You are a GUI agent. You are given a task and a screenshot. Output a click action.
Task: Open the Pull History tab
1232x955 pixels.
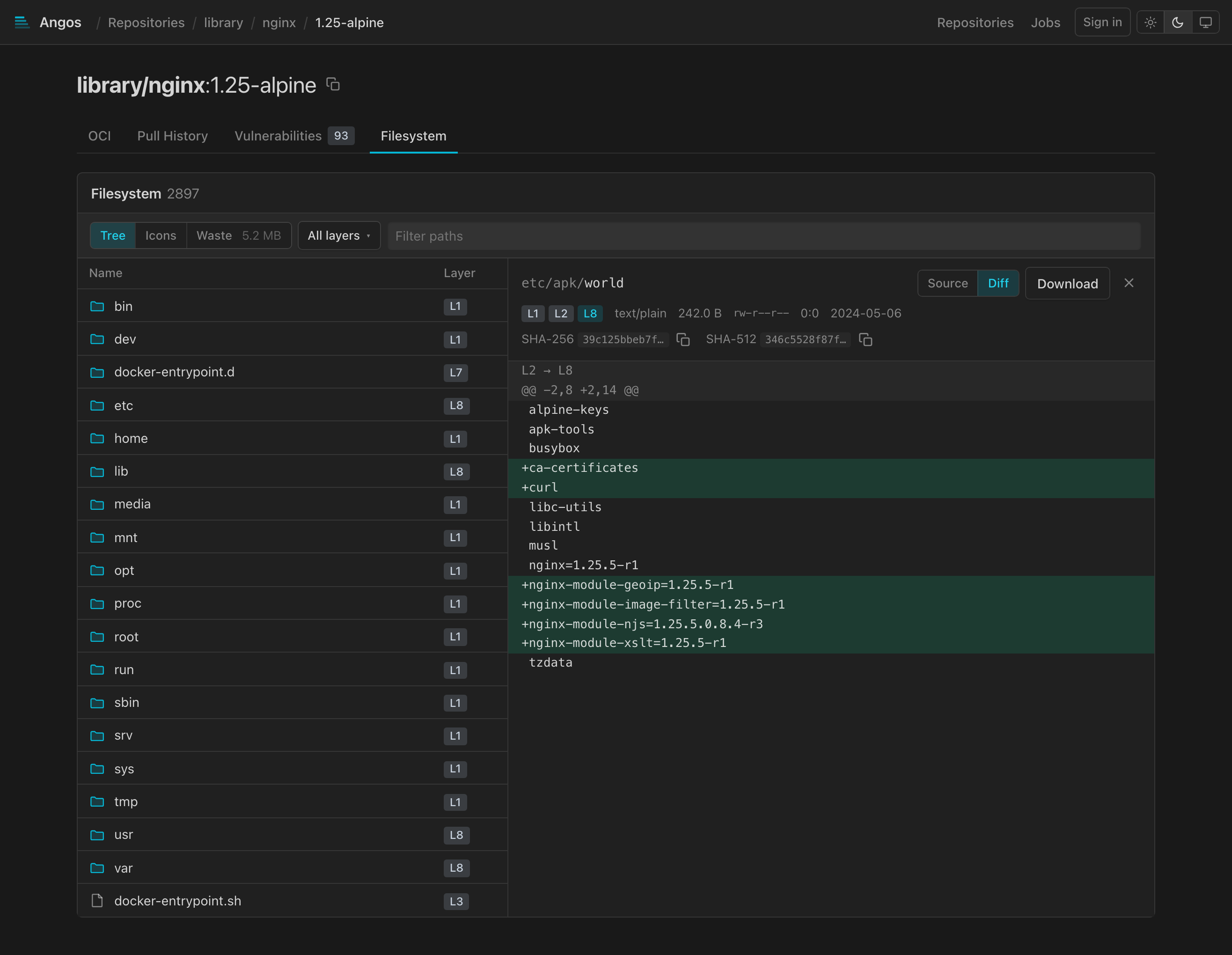point(173,136)
